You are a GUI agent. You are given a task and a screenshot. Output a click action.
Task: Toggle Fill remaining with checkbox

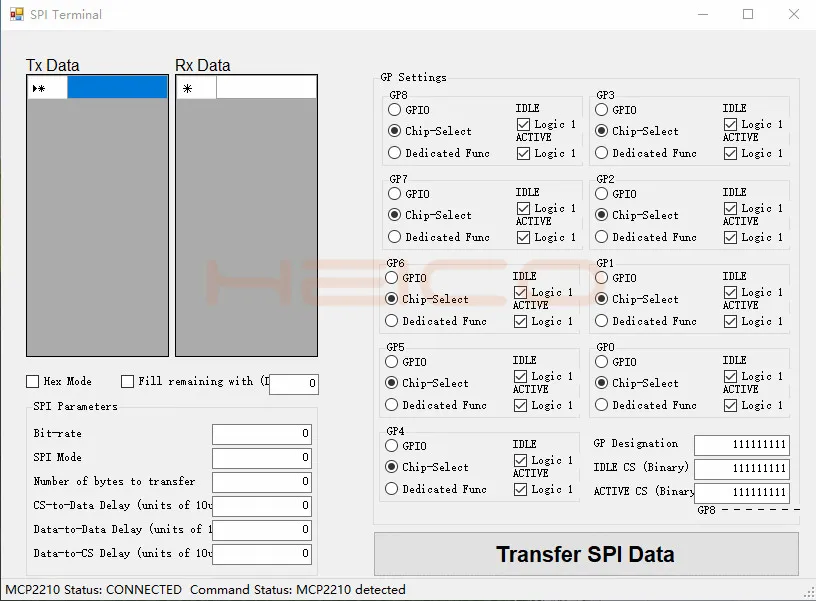[127, 381]
